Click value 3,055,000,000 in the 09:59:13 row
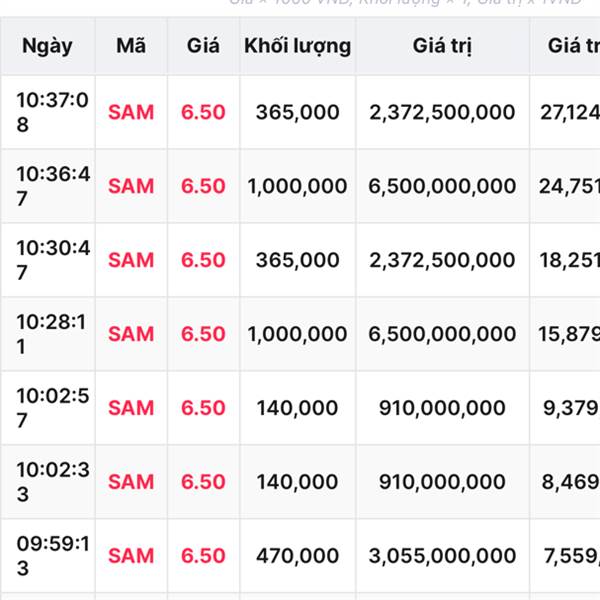 (442, 556)
